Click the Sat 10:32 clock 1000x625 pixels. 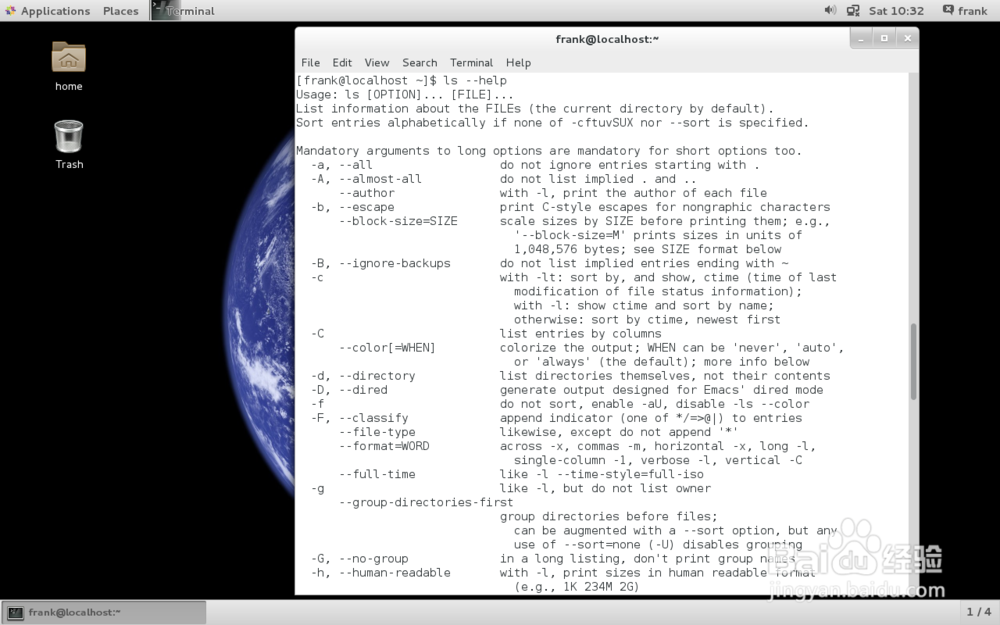(896, 11)
